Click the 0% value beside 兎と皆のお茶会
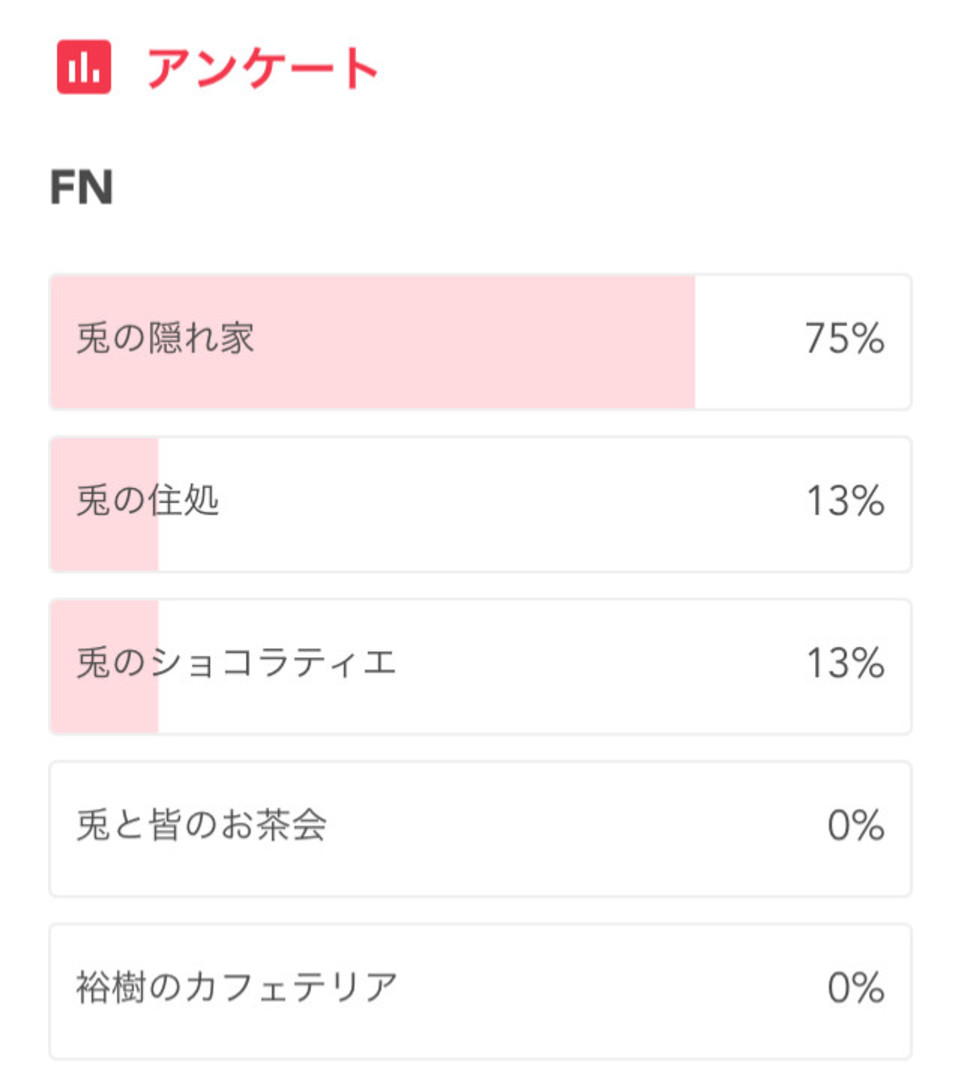Viewport: 960px width, 1078px height. click(x=856, y=825)
